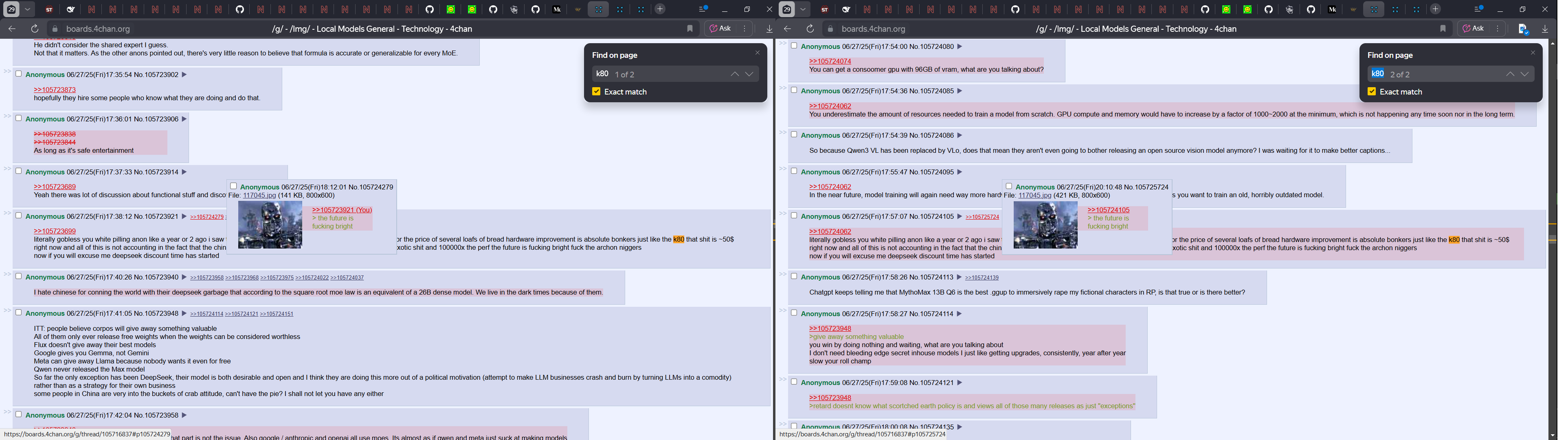Image resolution: width=1568 pixels, height=440 pixels.
Task: Tick the checkbox for post No.105723948
Action: [x=18, y=313]
